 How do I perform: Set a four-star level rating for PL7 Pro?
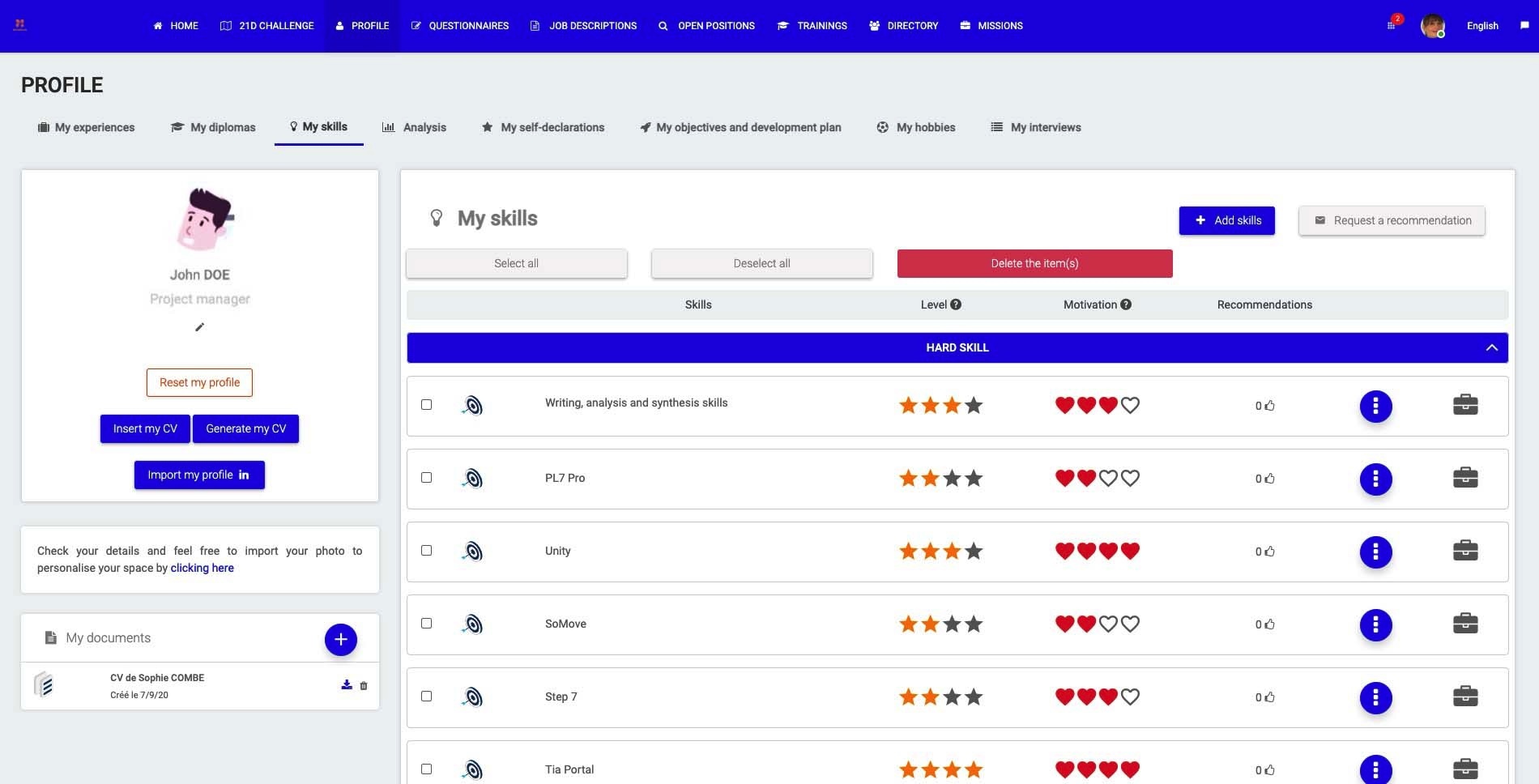(x=972, y=478)
